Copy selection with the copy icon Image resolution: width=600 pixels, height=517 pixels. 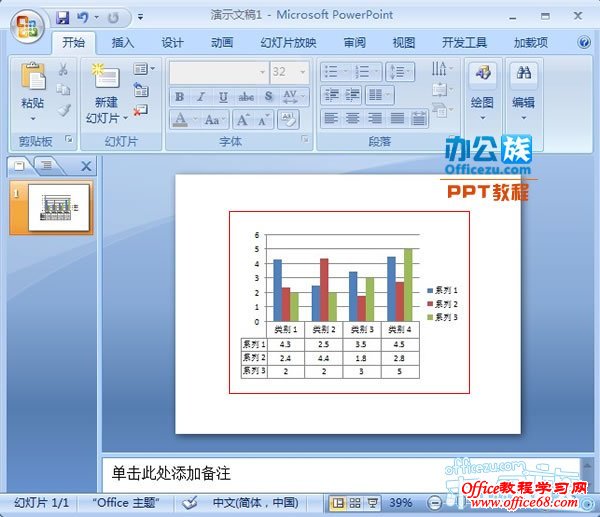pos(63,90)
